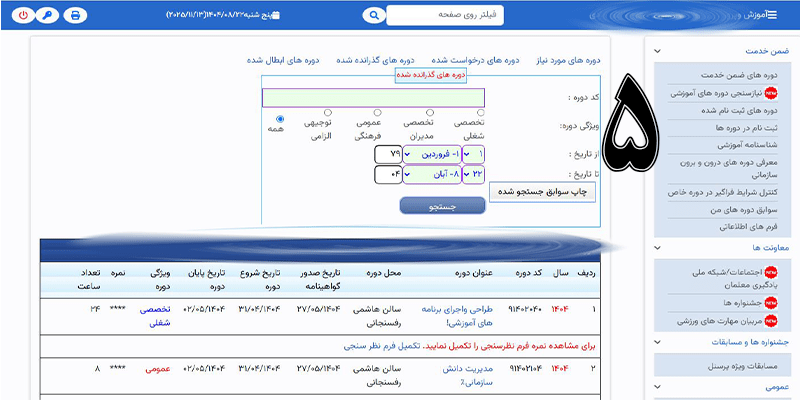
Task: Open the از تاریخ day dropdown
Action: pos(473,154)
